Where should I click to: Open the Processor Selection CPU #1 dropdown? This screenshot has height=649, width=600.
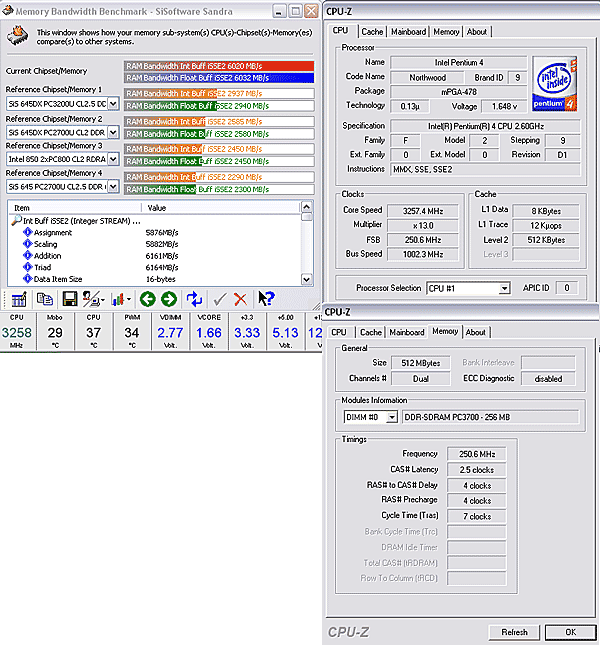(x=504, y=288)
